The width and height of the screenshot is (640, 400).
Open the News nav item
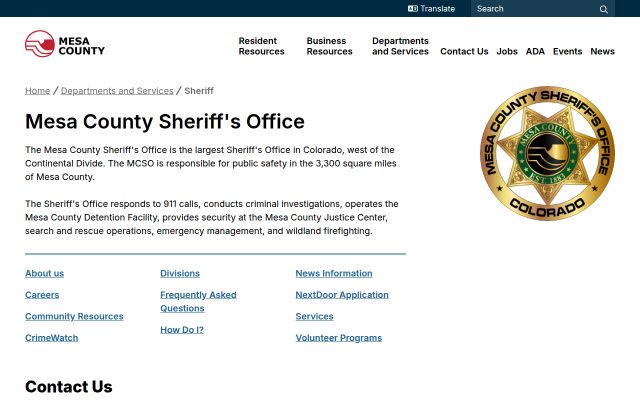[602, 51]
